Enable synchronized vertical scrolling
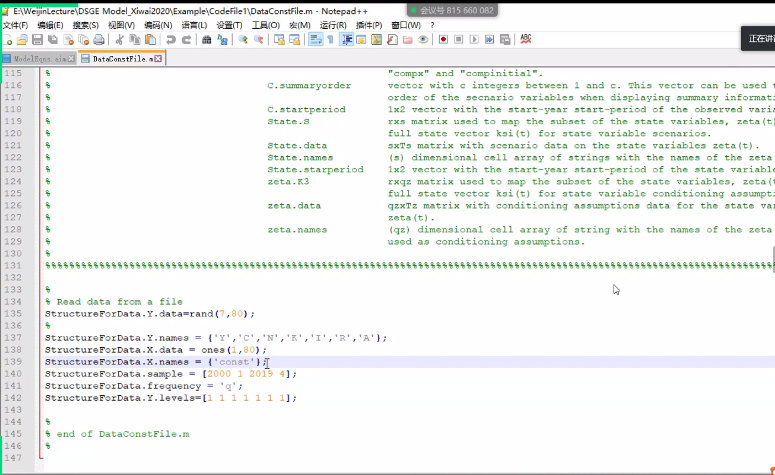The height and width of the screenshot is (475, 775). pyautogui.click(x=279, y=40)
